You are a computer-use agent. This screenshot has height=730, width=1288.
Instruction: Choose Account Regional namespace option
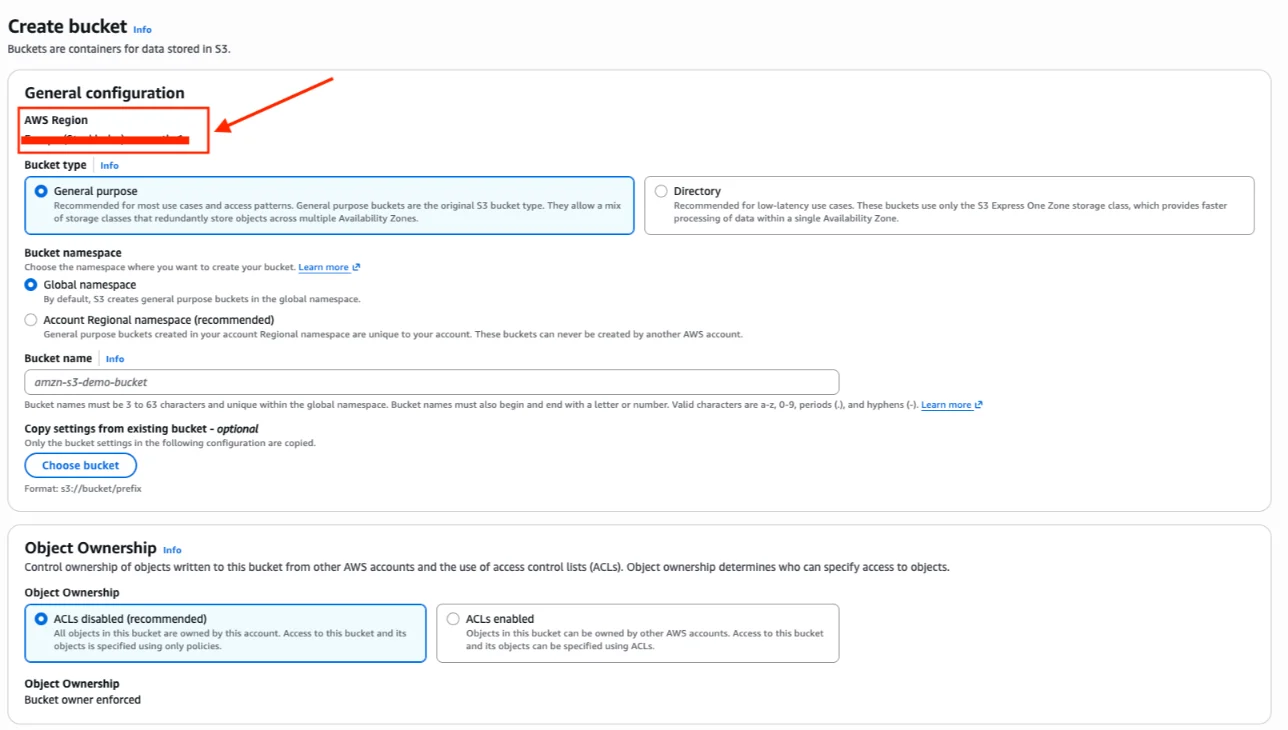pos(31,320)
